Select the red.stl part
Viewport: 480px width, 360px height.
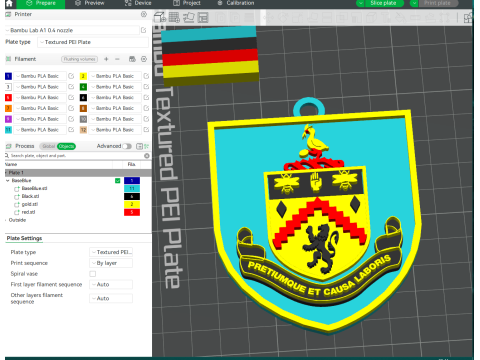pos(28,212)
